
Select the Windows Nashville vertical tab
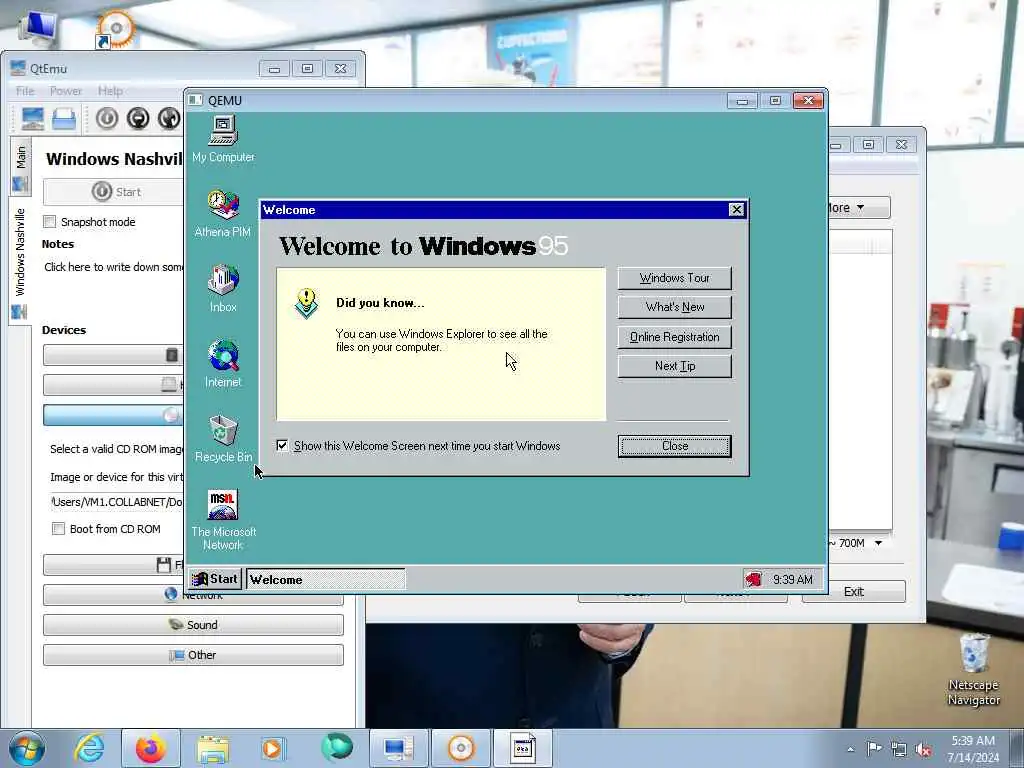coord(20,262)
